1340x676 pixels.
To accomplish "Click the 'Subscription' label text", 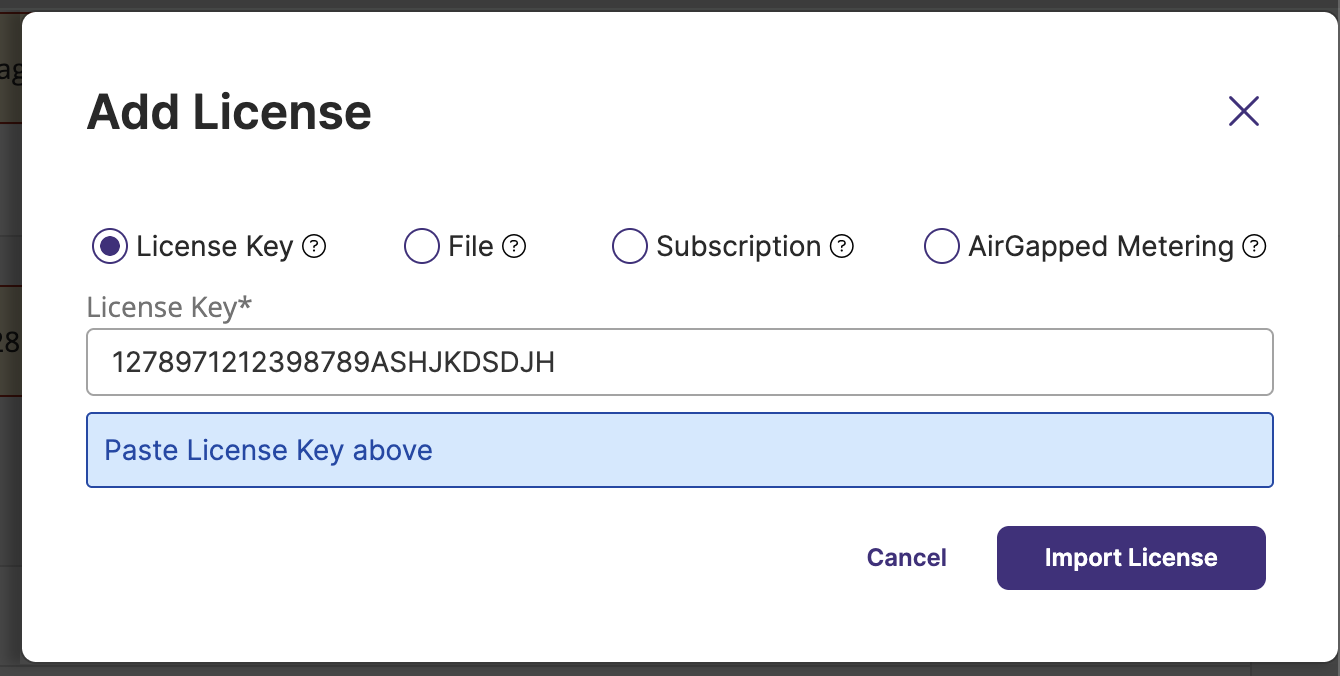I will coord(739,247).
